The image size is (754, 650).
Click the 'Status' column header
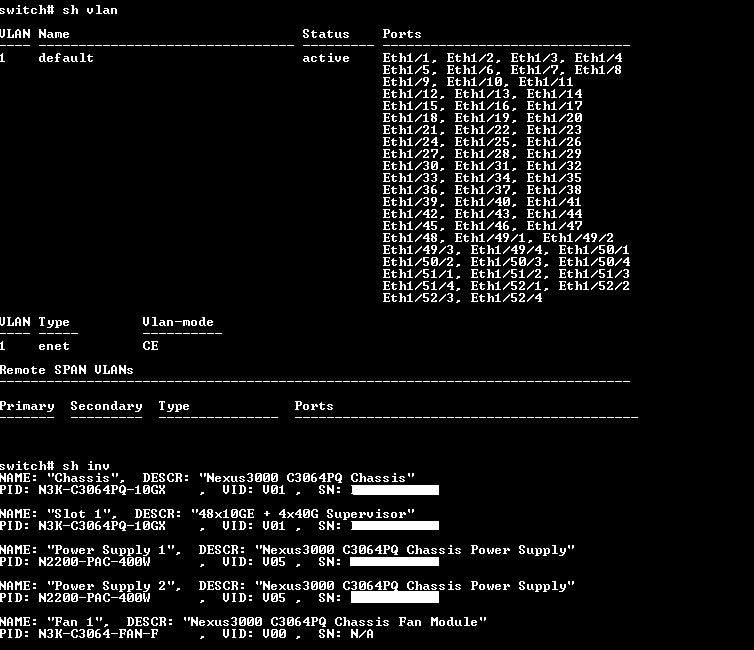326,34
